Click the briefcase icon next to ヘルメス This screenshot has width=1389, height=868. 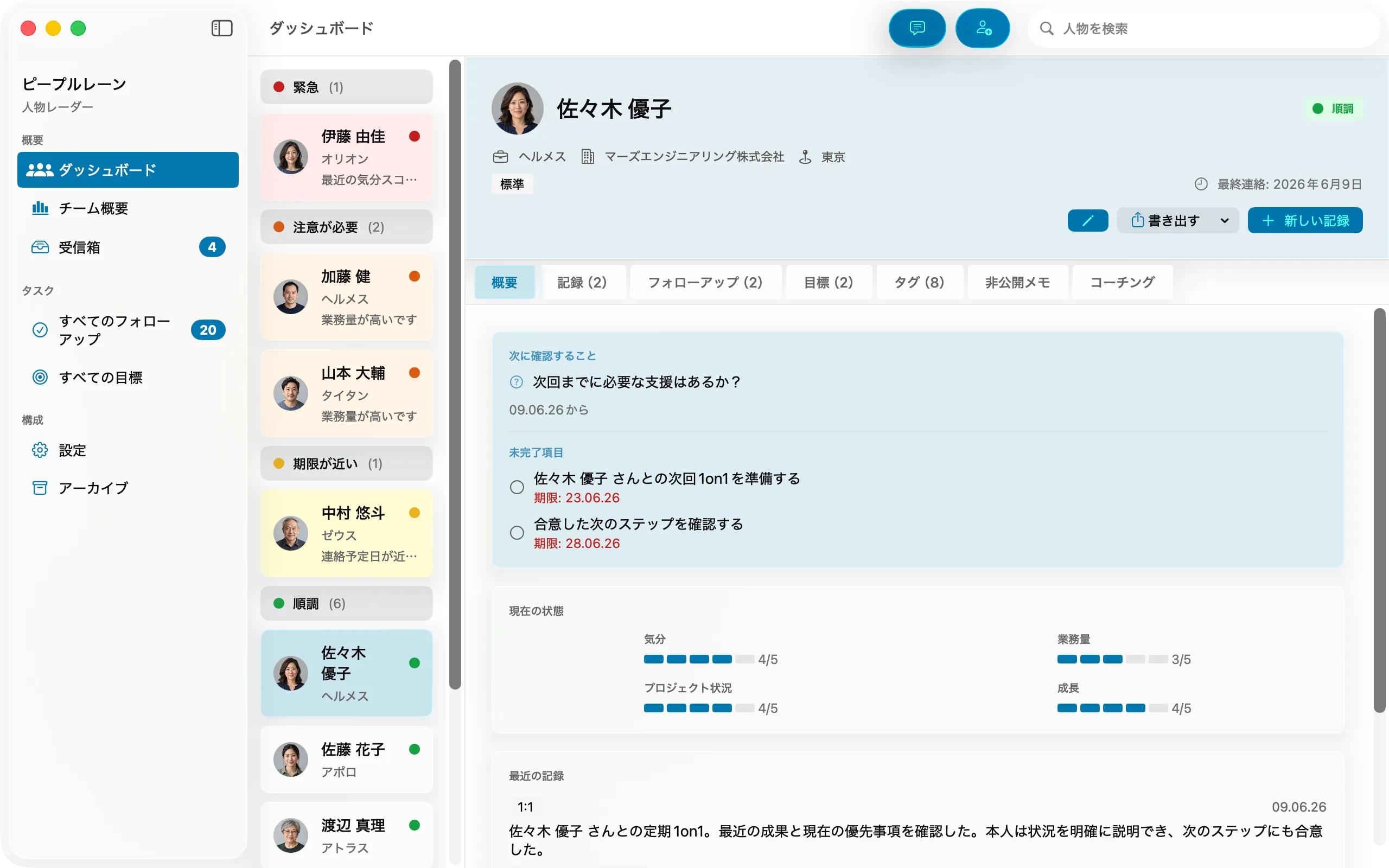click(500, 157)
